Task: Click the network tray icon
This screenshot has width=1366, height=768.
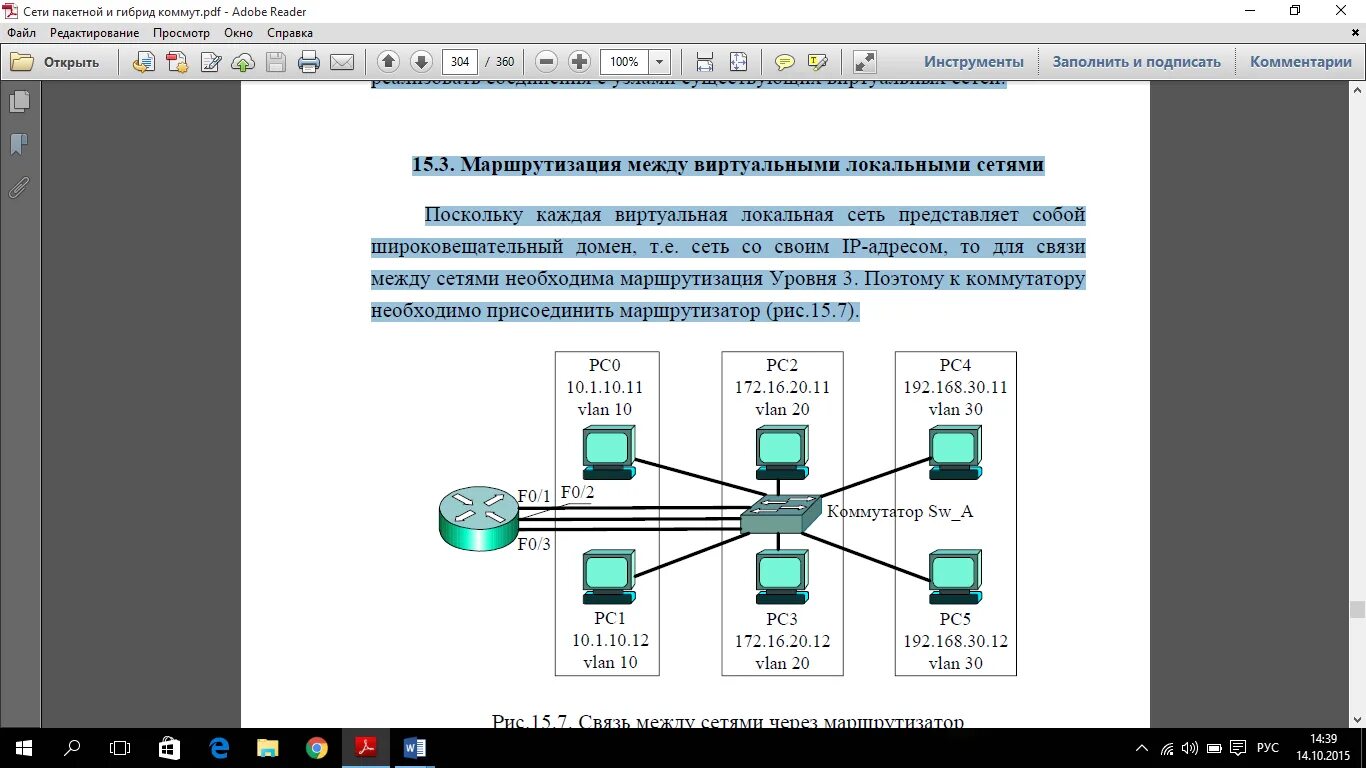Action: tap(1167, 748)
